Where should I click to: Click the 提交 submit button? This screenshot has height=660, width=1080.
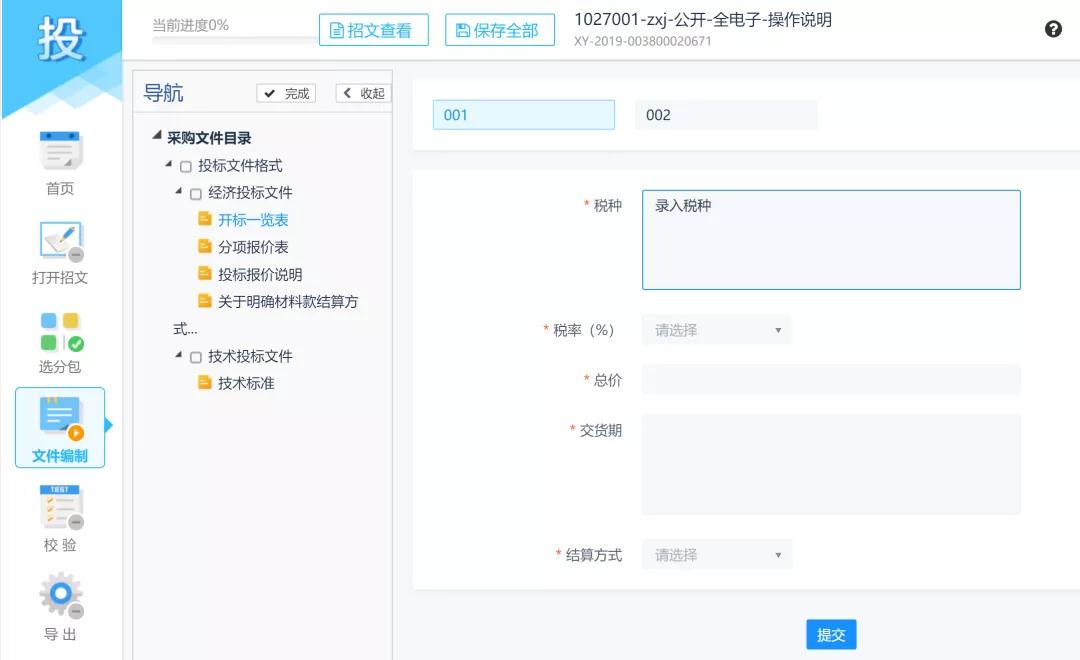(x=831, y=634)
